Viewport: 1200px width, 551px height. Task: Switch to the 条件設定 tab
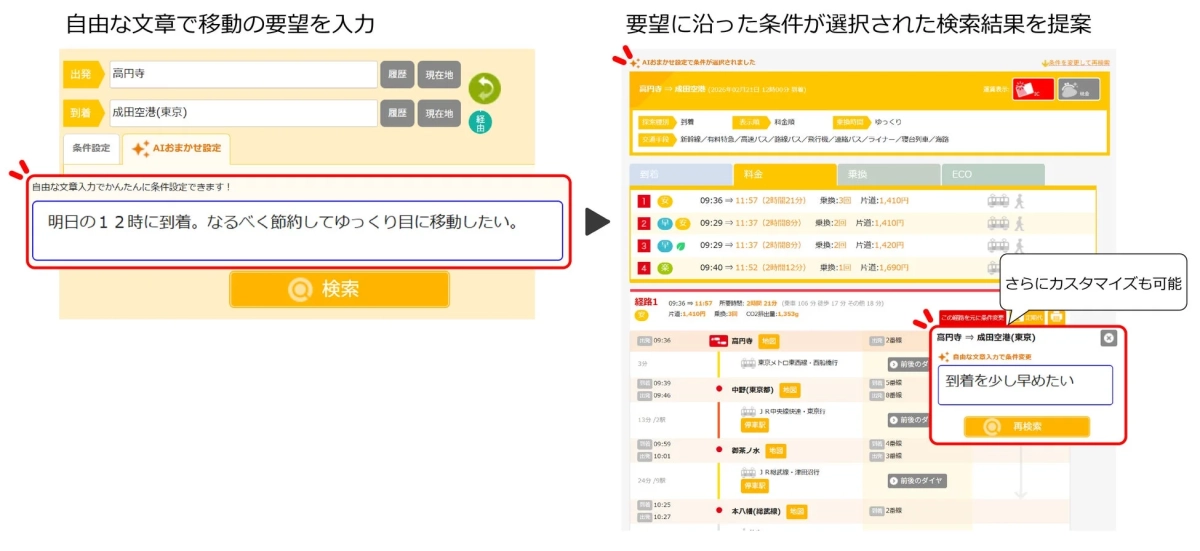click(x=91, y=148)
